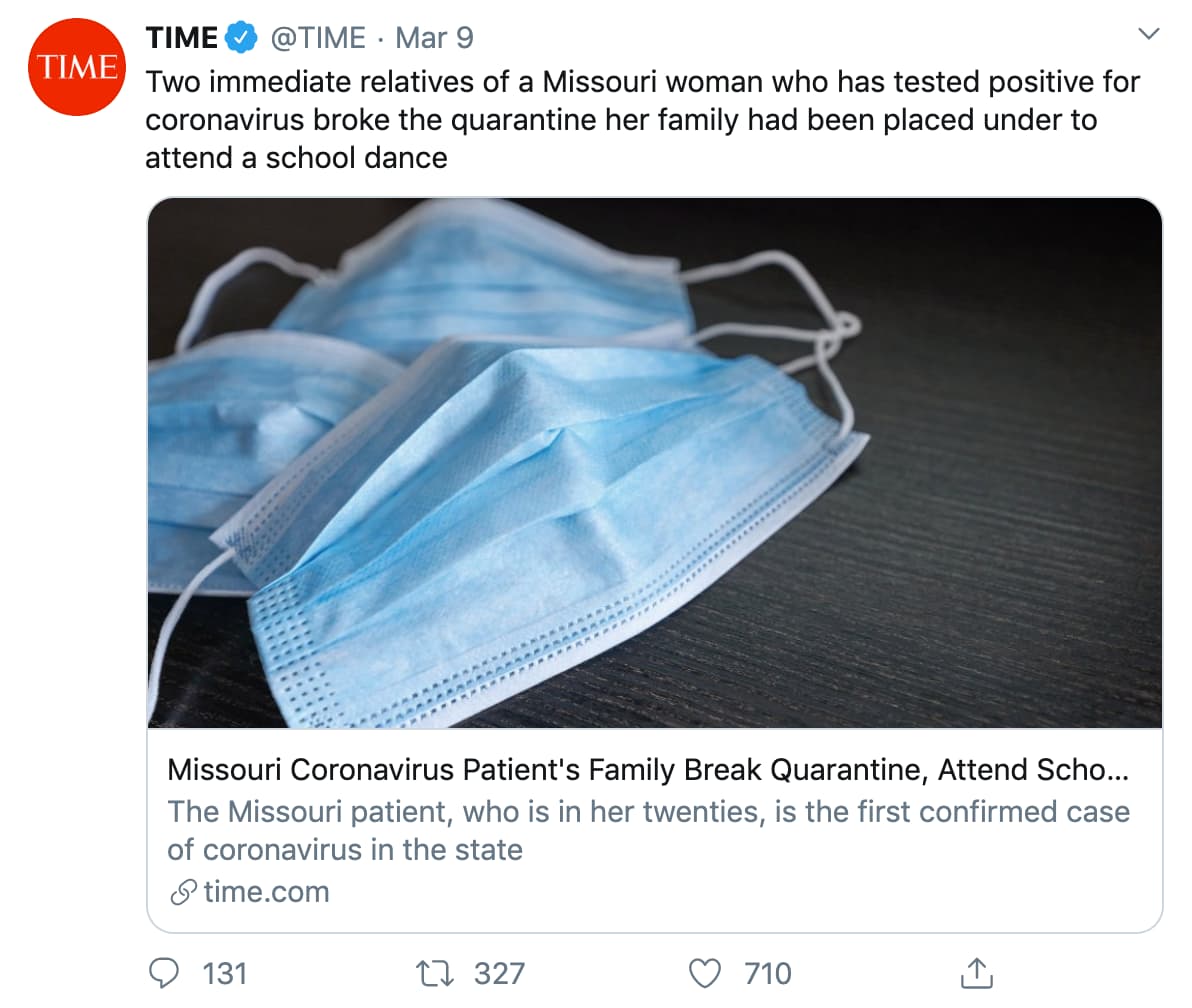Click the TIME profile avatar
This screenshot has width=1192, height=1008.
click(x=77, y=67)
